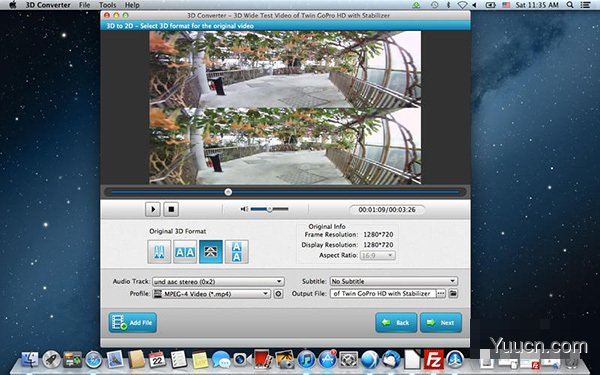
Task: Open the Tools menu
Action: pos(107,5)
